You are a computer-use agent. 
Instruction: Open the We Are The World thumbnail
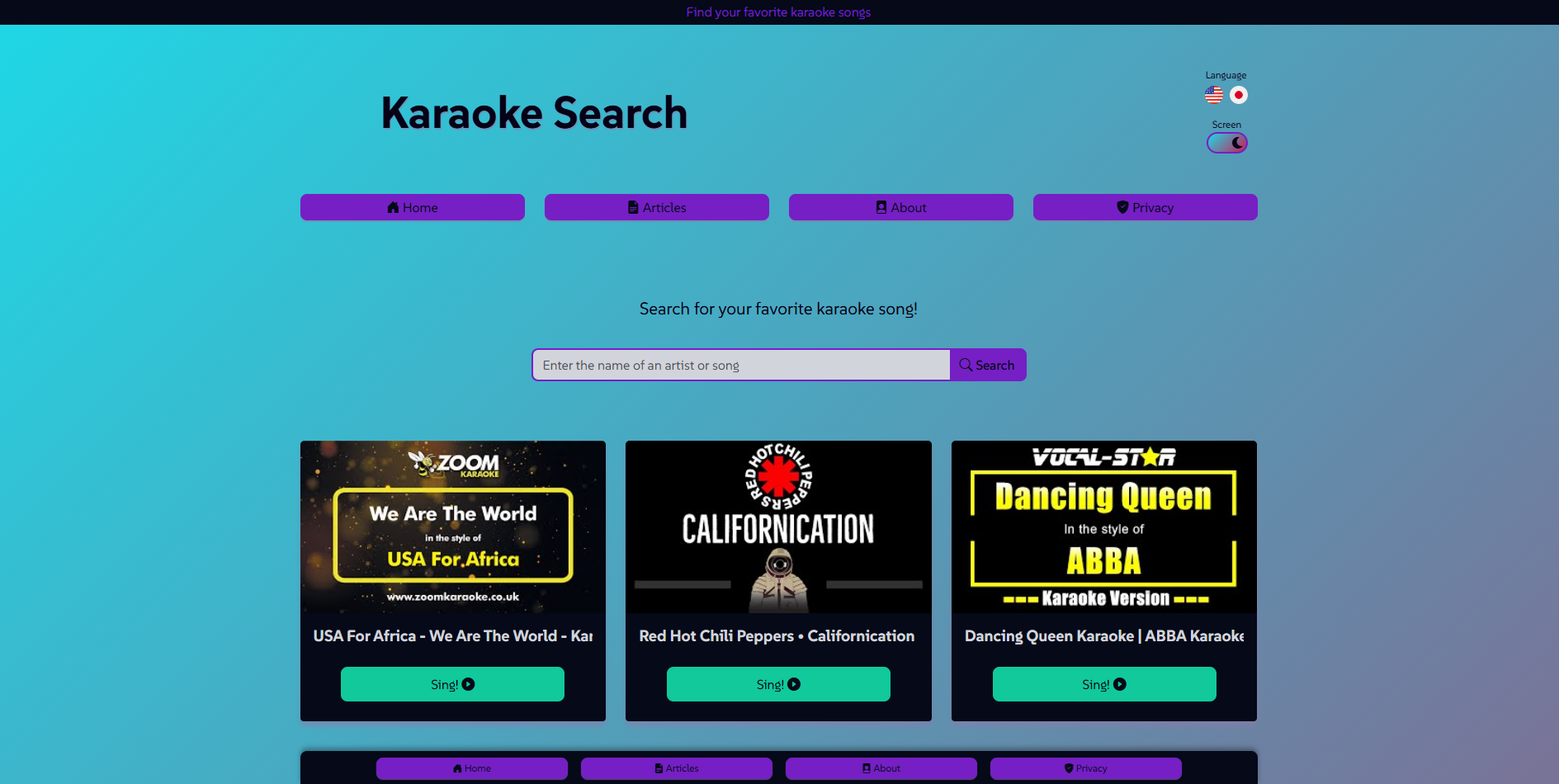[453, 527]
